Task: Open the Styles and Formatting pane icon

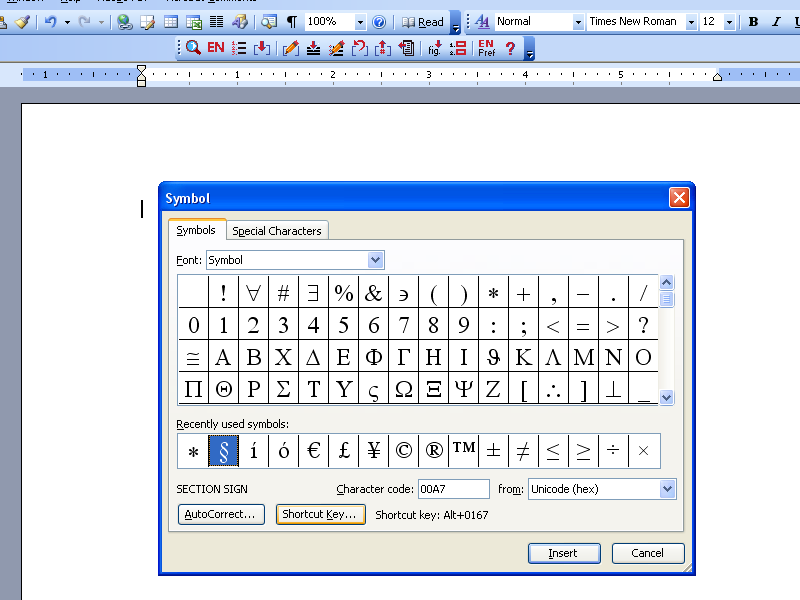Action: pos(482,22)
